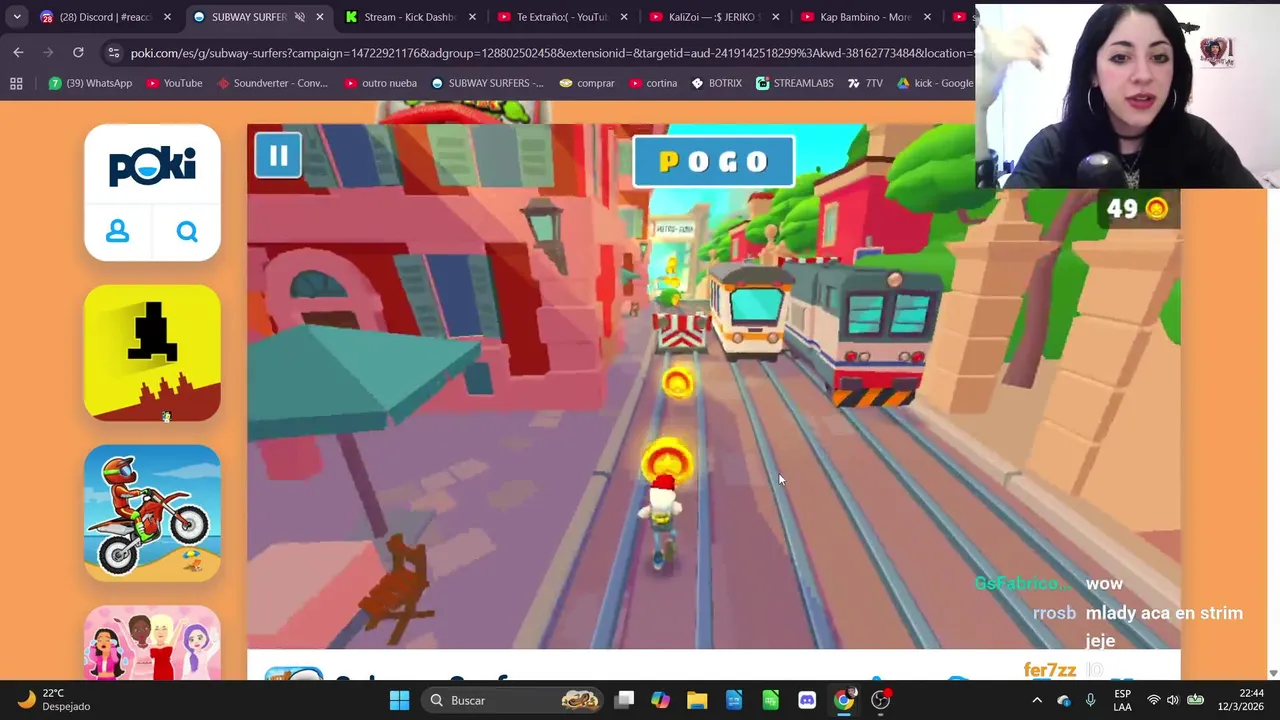Viewport: 1280px width, 720px height.
Task: Switch the ESP LAA input language
Action: (x=1123, y=700)
